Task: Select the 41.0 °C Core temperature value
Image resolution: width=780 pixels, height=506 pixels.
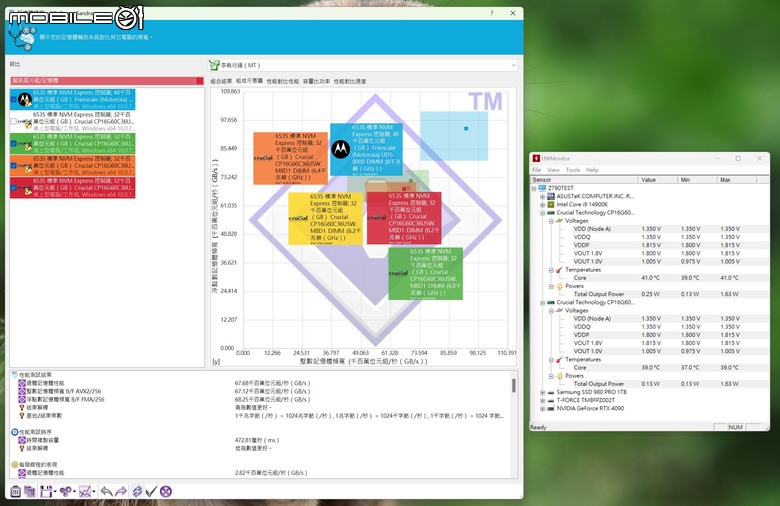Action: 650,278
